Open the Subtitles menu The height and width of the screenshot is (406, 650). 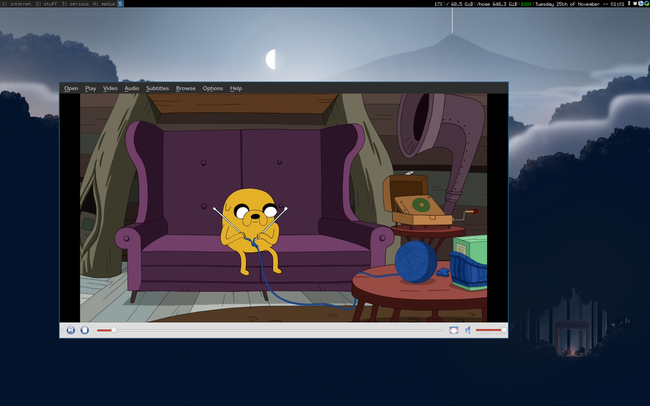158,88
